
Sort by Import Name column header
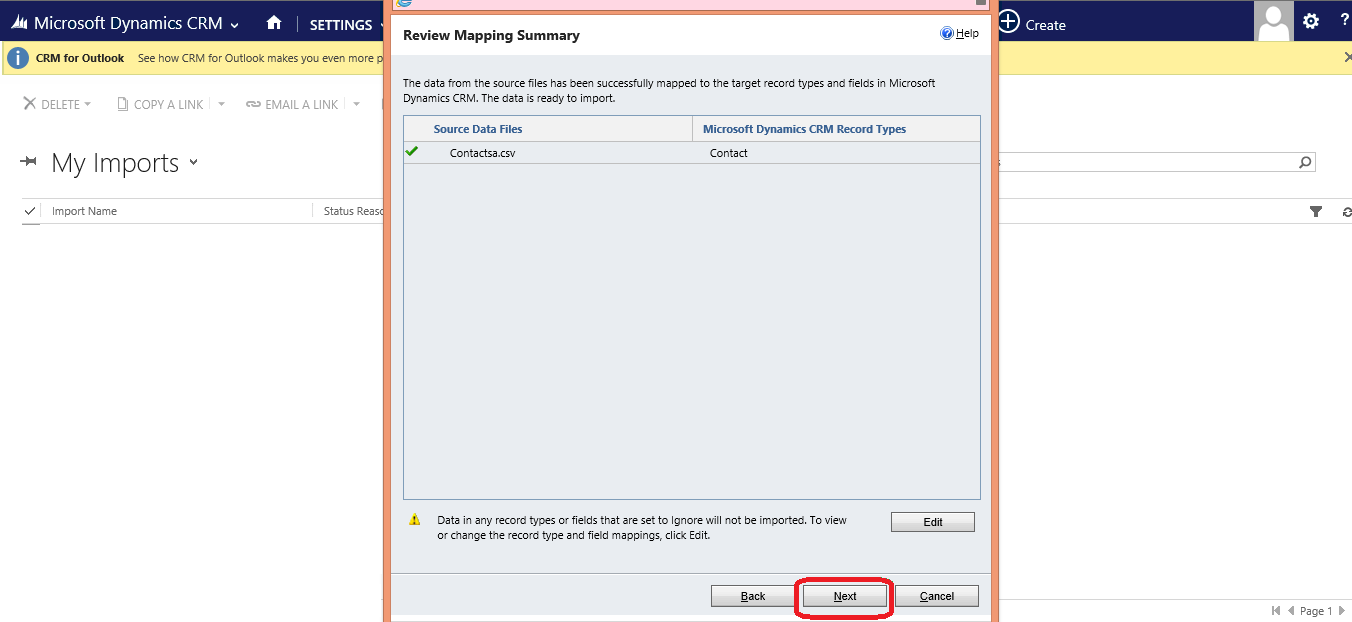click(84, 211)
